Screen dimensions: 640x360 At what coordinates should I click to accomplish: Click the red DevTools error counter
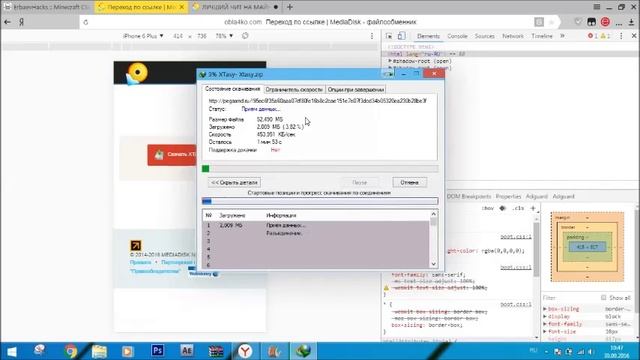click(592, 36)
